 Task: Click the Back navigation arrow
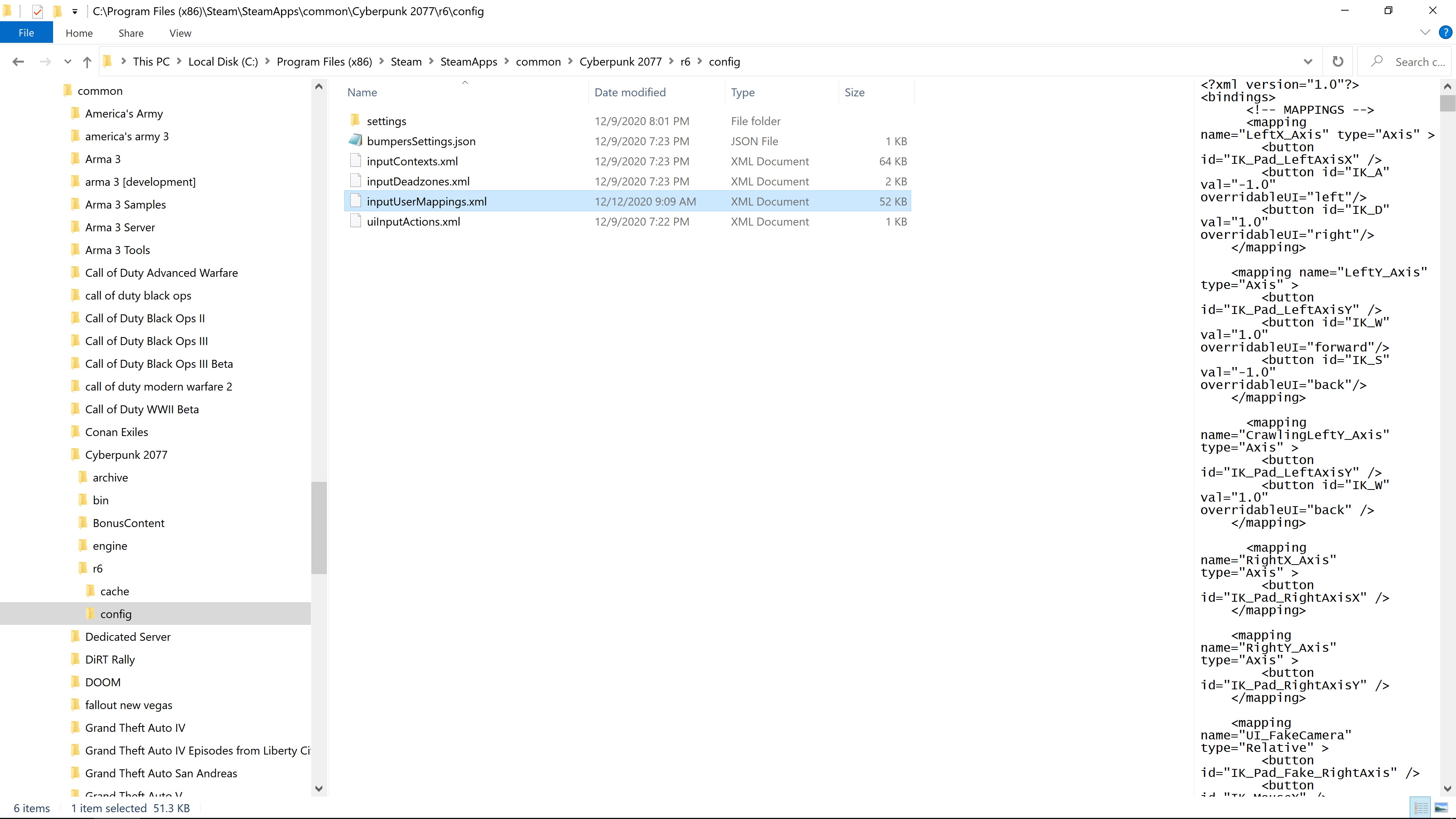pyautogui.click(x=18, y=61)
